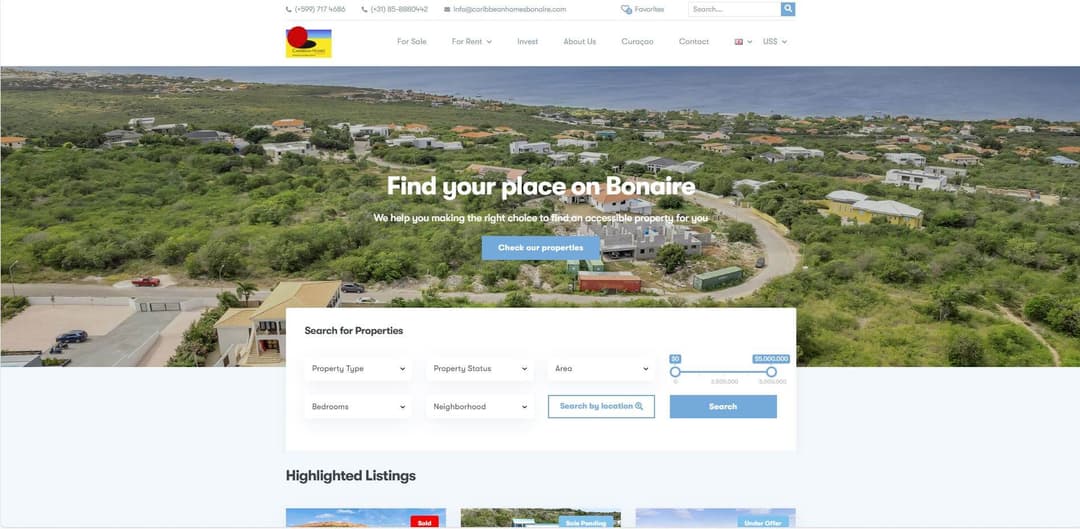Viewport: 1080px width, 529px height.
Task: Click the magnifier search button in header
Action: [788, 9]
